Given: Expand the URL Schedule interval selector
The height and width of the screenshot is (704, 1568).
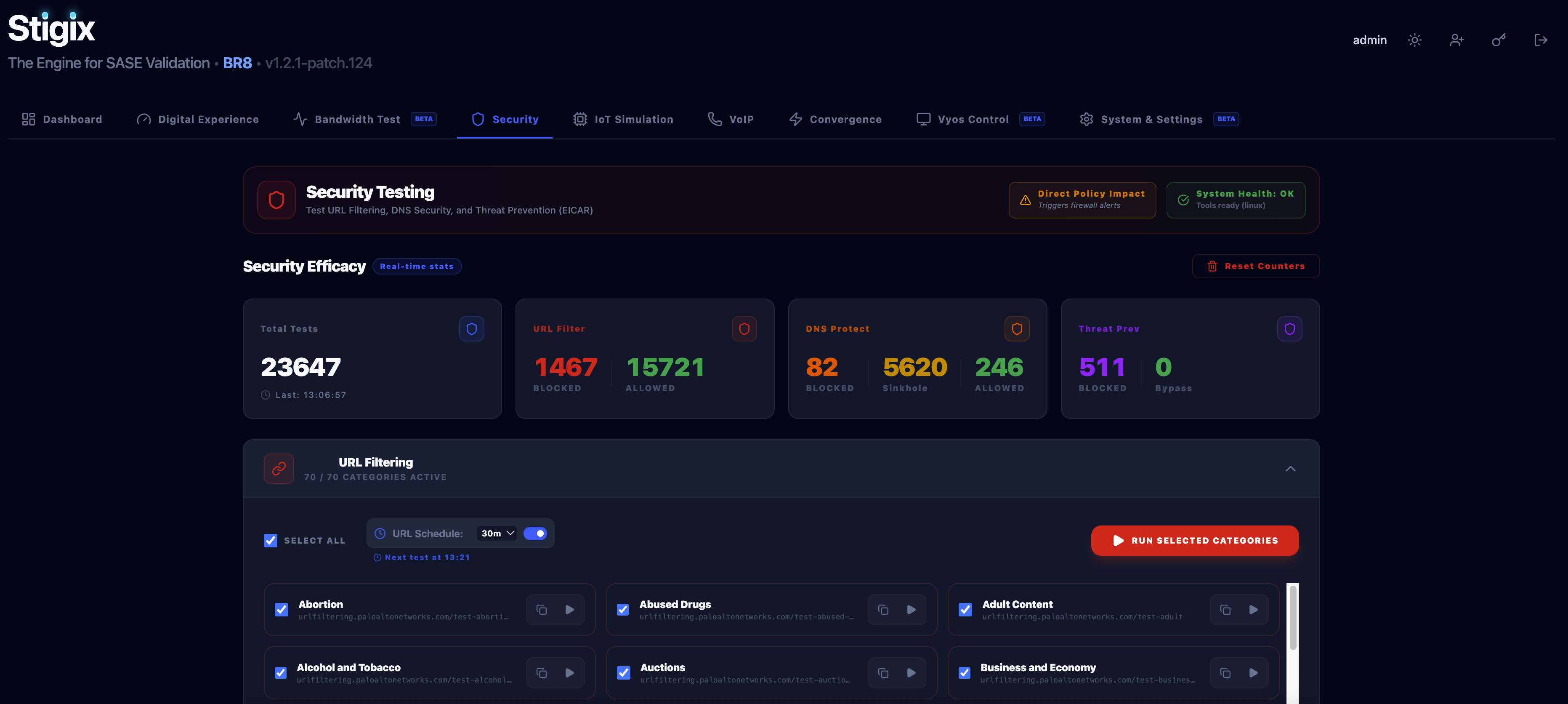Looking at the screenshot, I should (497, 533).
